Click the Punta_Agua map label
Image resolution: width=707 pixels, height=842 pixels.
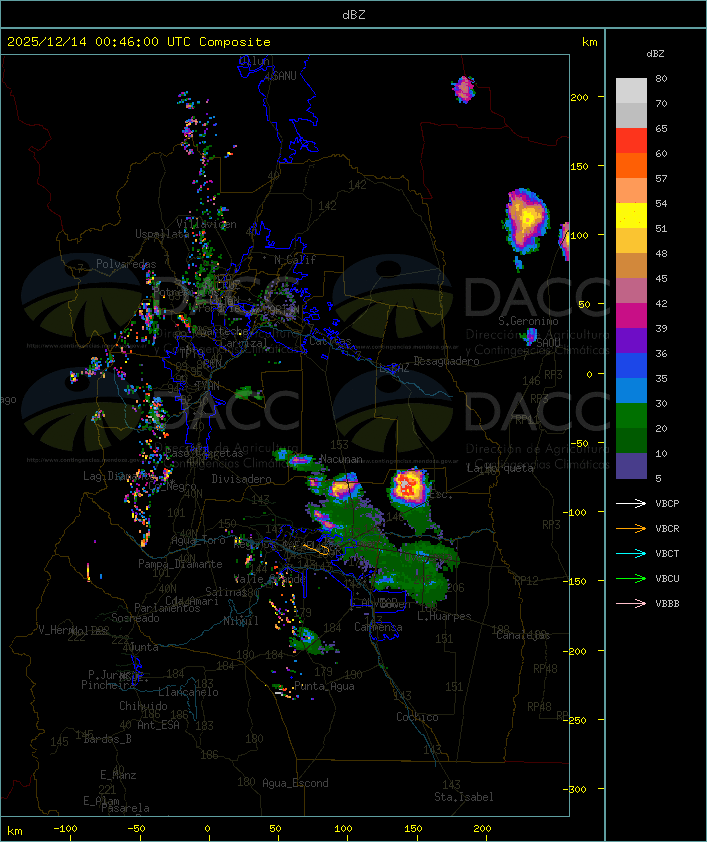click(x=324, y=686)
